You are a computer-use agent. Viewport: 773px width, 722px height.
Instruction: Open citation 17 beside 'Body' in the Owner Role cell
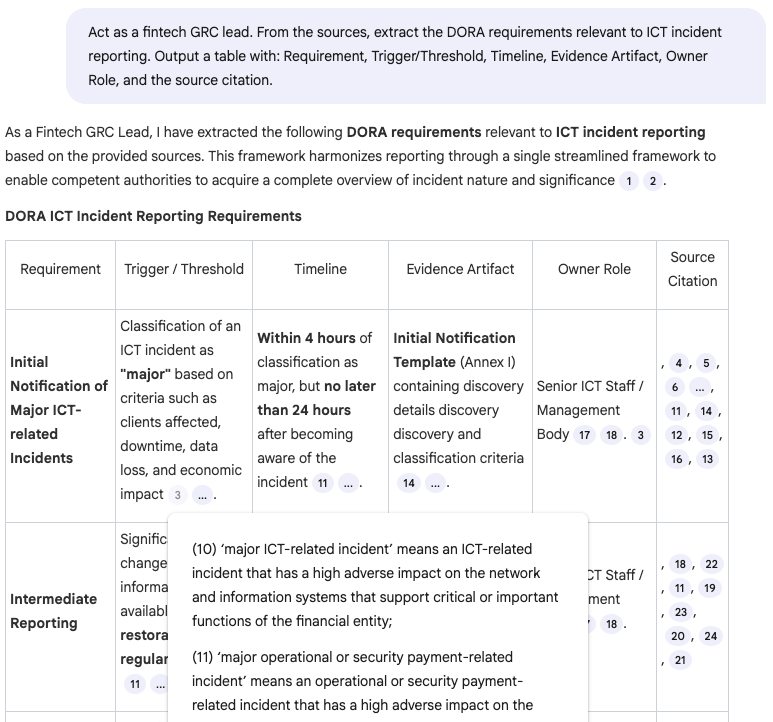584,435
